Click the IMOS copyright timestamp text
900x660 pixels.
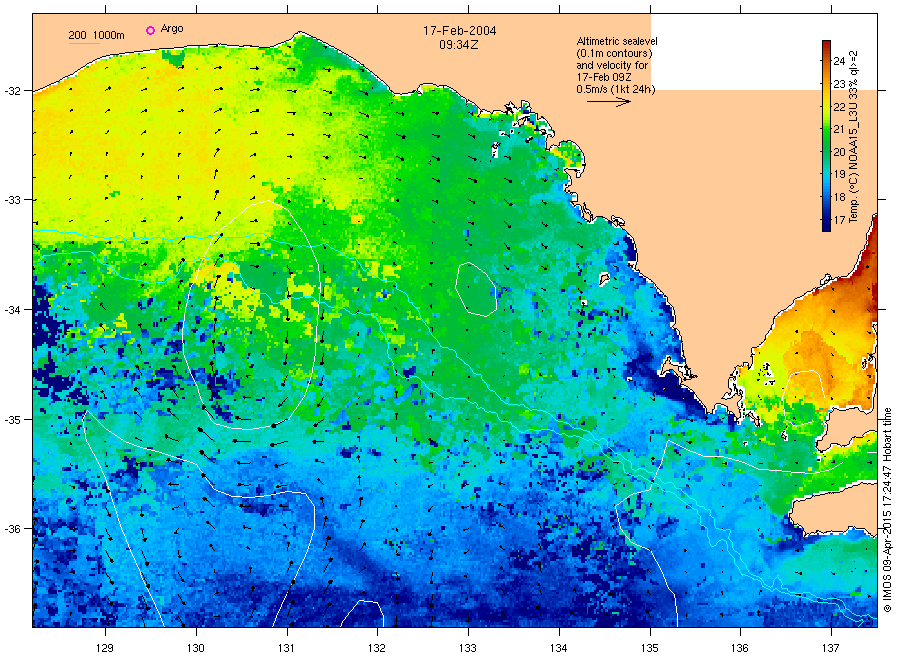[x=887, y=510]
